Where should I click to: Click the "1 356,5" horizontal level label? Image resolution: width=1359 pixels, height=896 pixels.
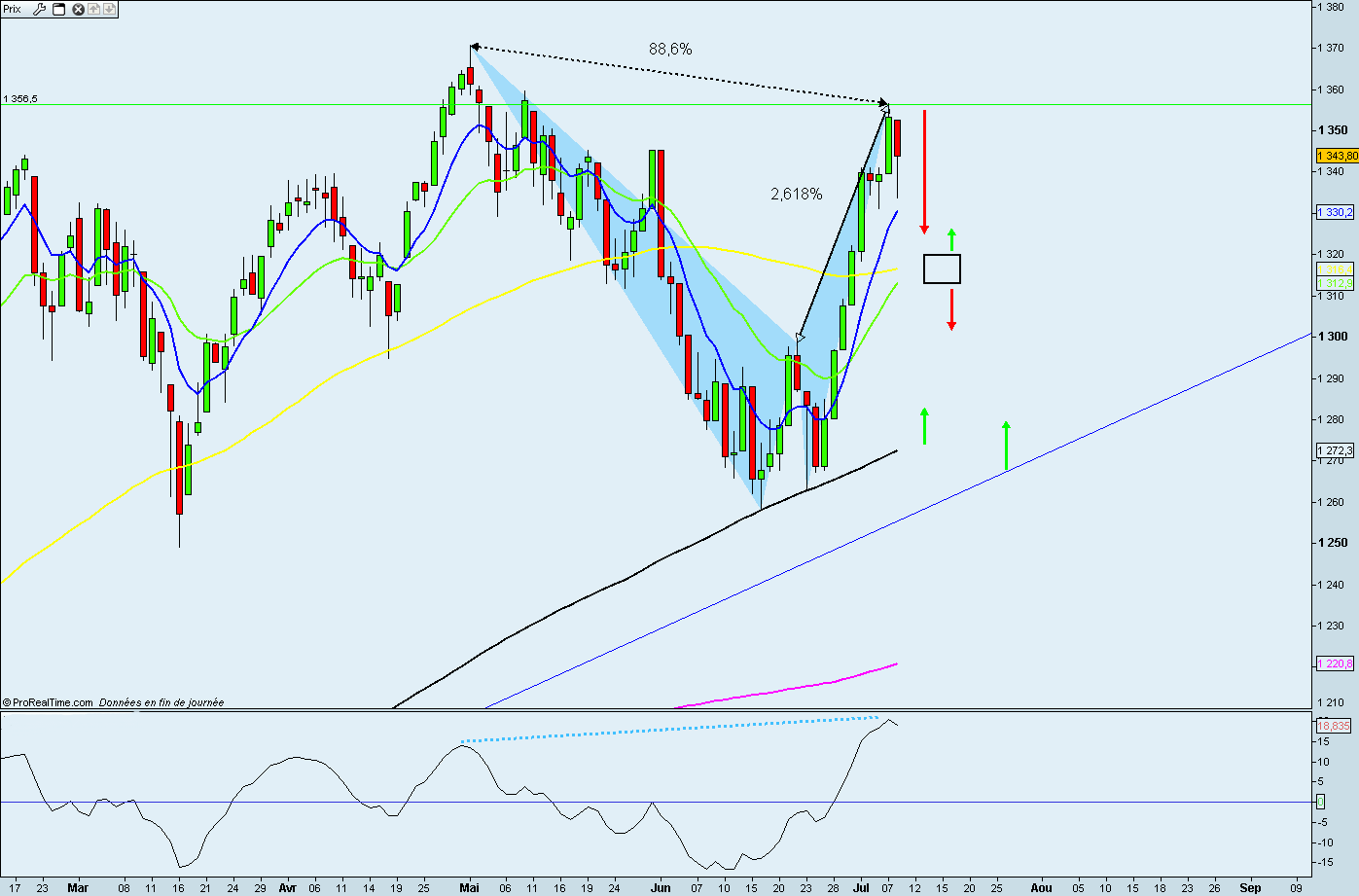pos(20,98)
